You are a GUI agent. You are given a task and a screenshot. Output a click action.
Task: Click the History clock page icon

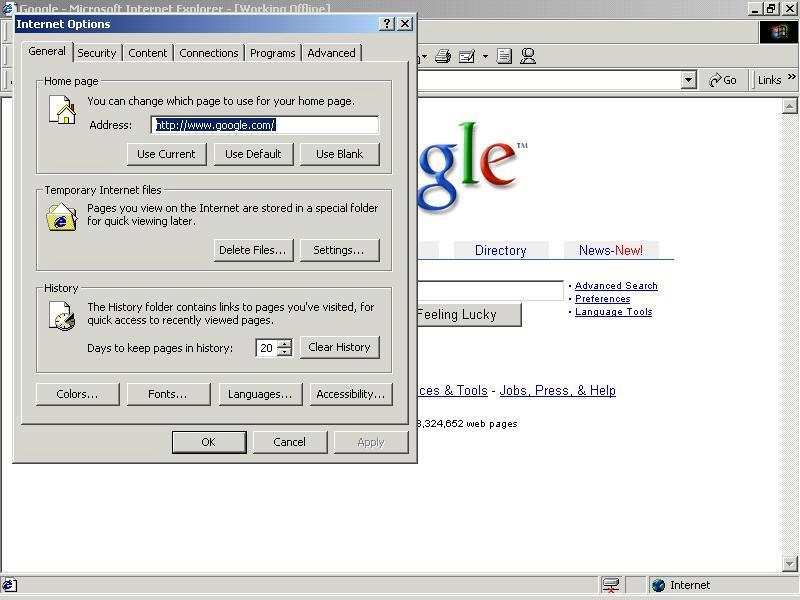[x=62, y=316]
